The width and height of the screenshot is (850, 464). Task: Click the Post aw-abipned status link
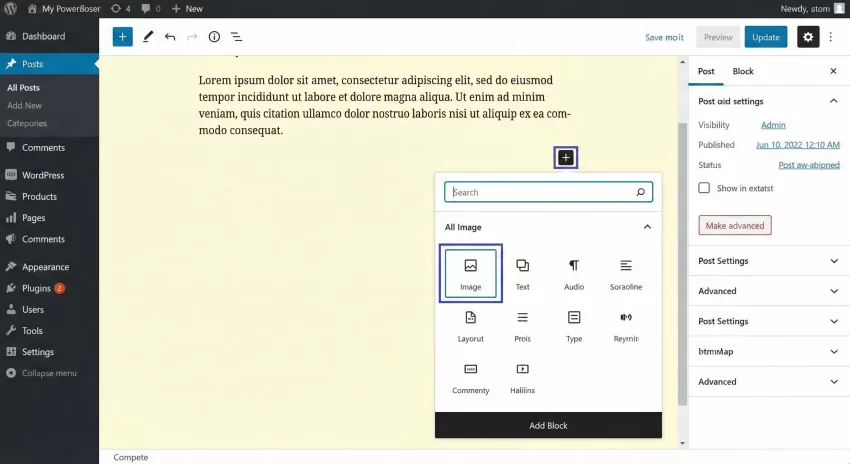pyautogui.click(x=809, y=165)
